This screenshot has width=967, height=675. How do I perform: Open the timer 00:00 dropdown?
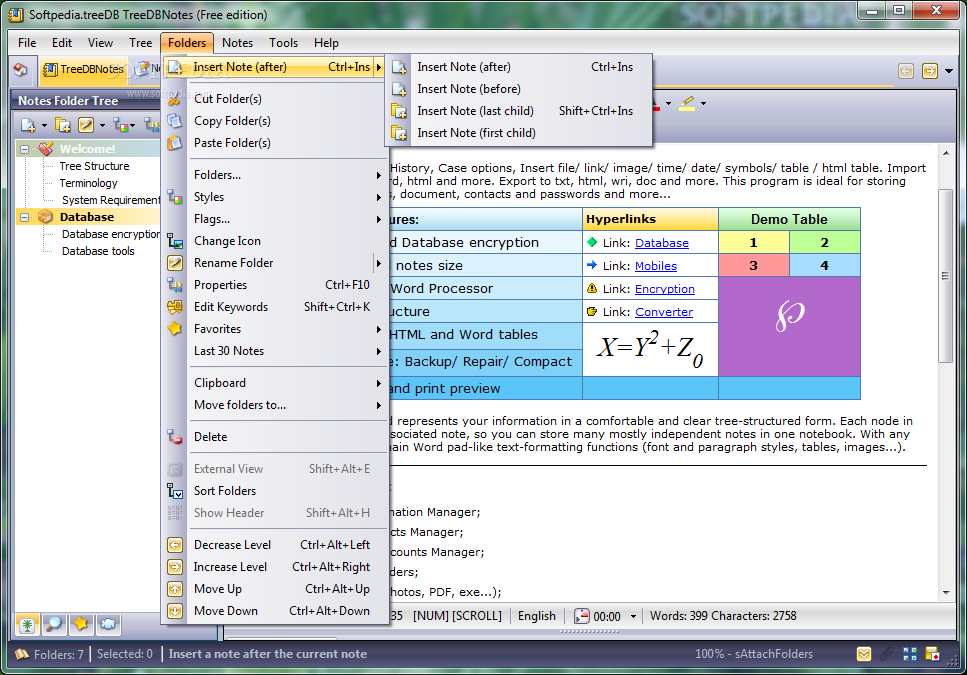coord(633,616)
